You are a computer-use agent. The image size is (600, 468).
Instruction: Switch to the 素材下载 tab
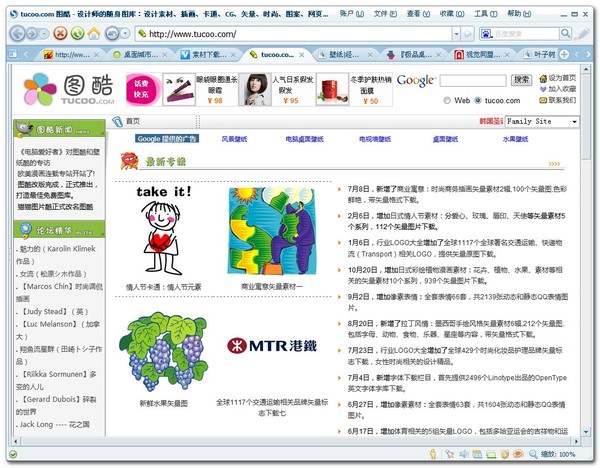(x=208, y=55)
